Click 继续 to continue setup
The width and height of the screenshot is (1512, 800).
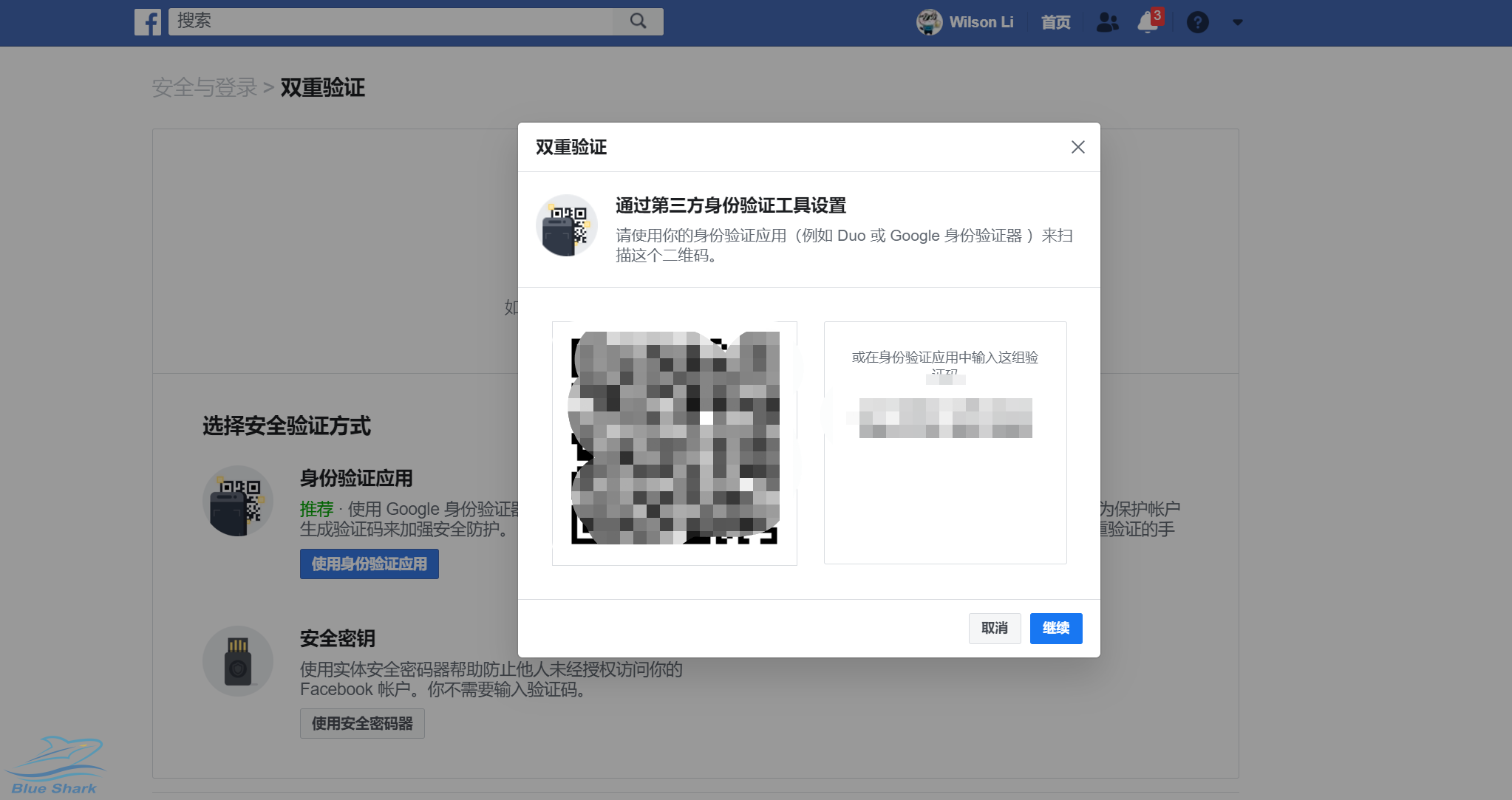[x=1056, y=628]
